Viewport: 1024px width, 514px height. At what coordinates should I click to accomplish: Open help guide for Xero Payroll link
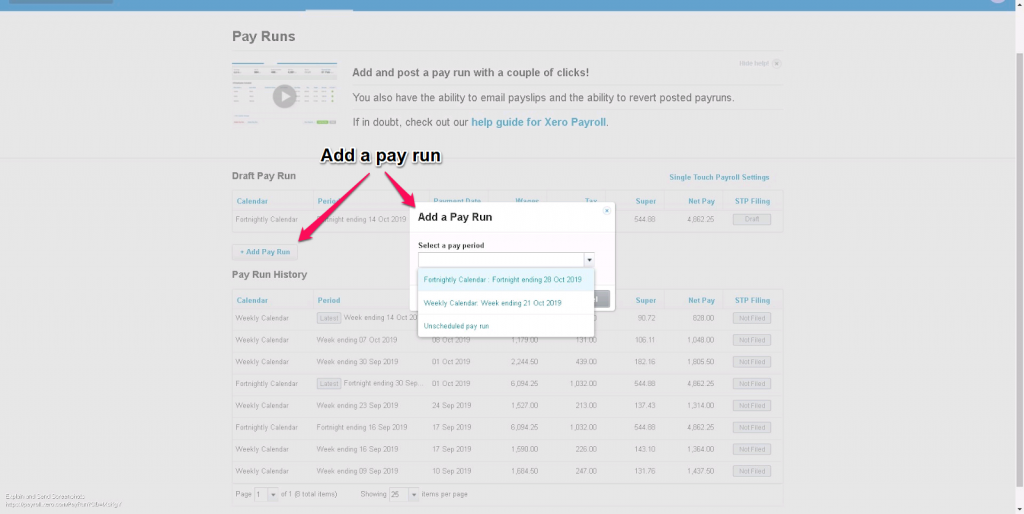click(x=539, y=122)
